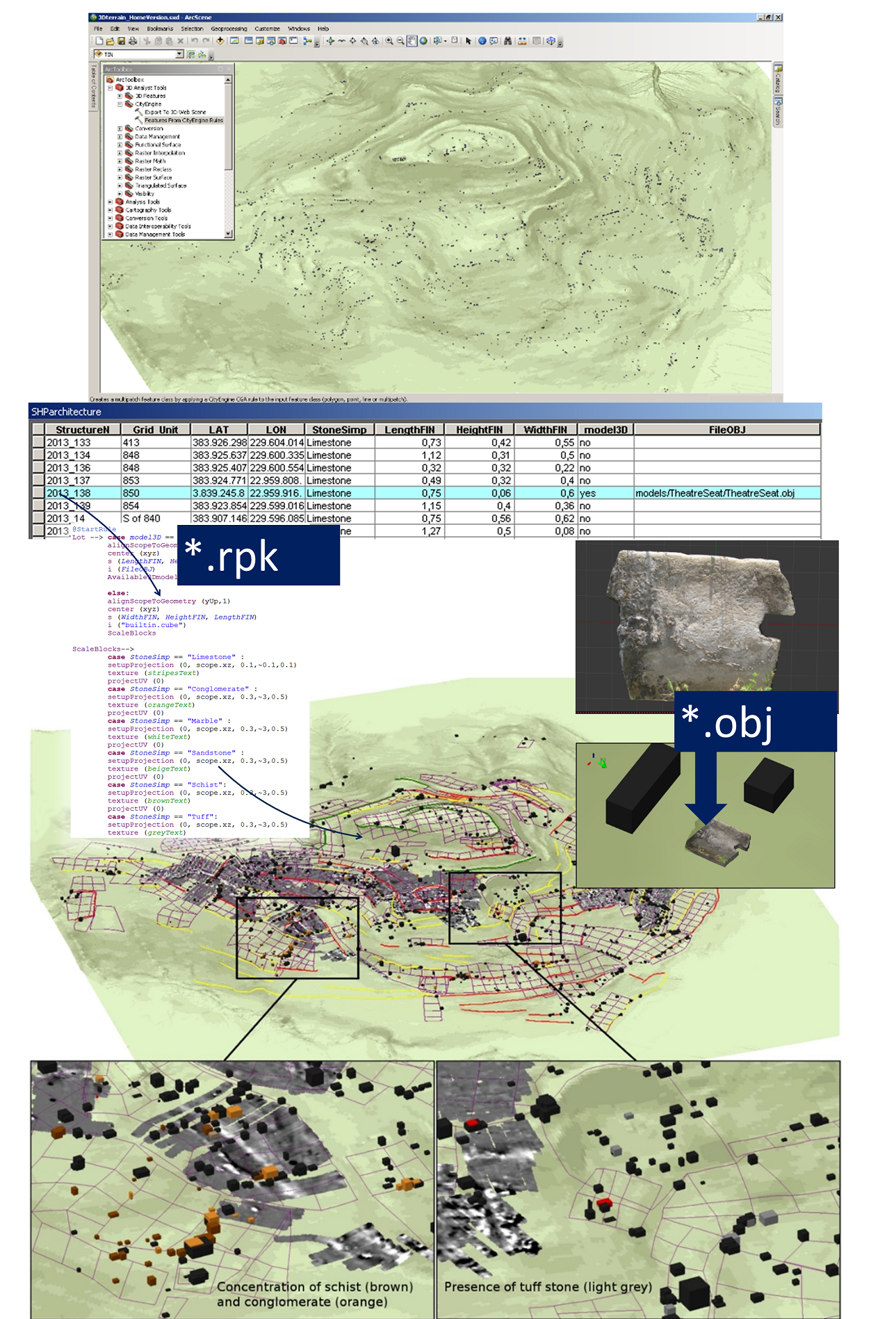The width and height of the screenshot is (896, 1319).
Task: Open the Customize menu
Action: [267, 29]
